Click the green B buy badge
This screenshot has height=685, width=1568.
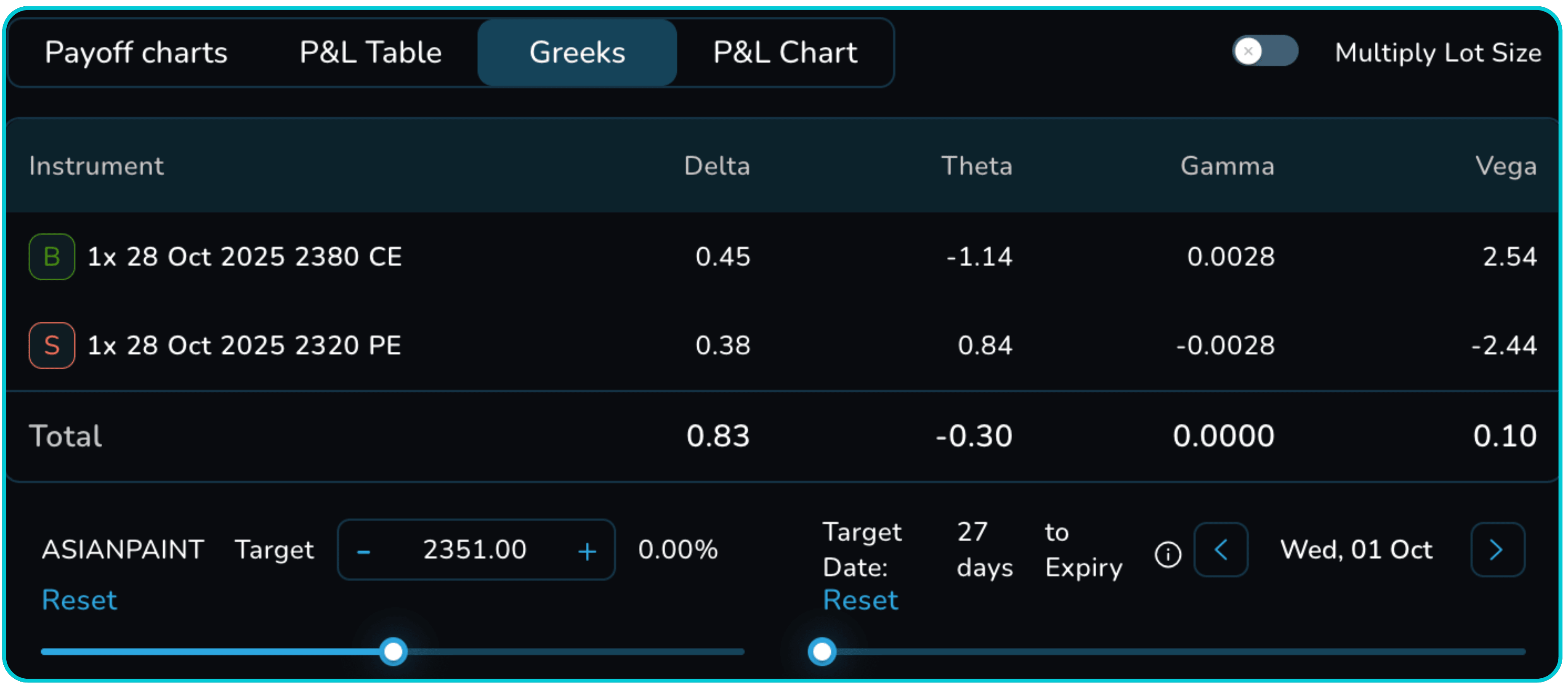click(x=52, y=257)
